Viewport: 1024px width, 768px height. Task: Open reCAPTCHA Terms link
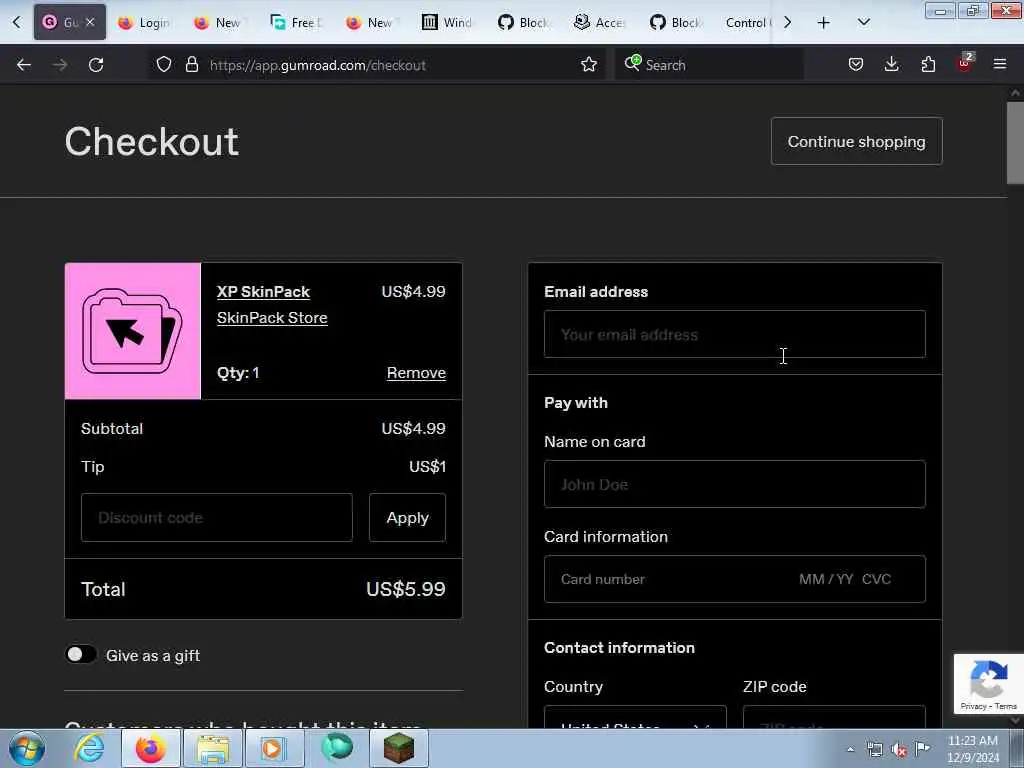1006,706
